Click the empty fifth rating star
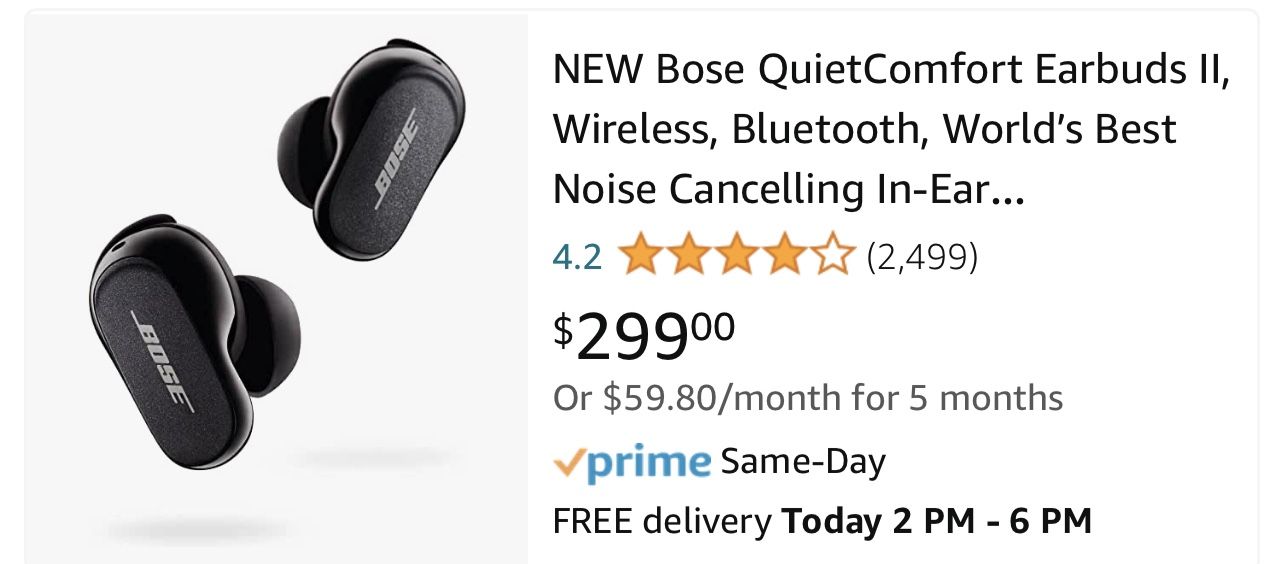This screenshot has width=1284, height=564. [x=833, y=257]
